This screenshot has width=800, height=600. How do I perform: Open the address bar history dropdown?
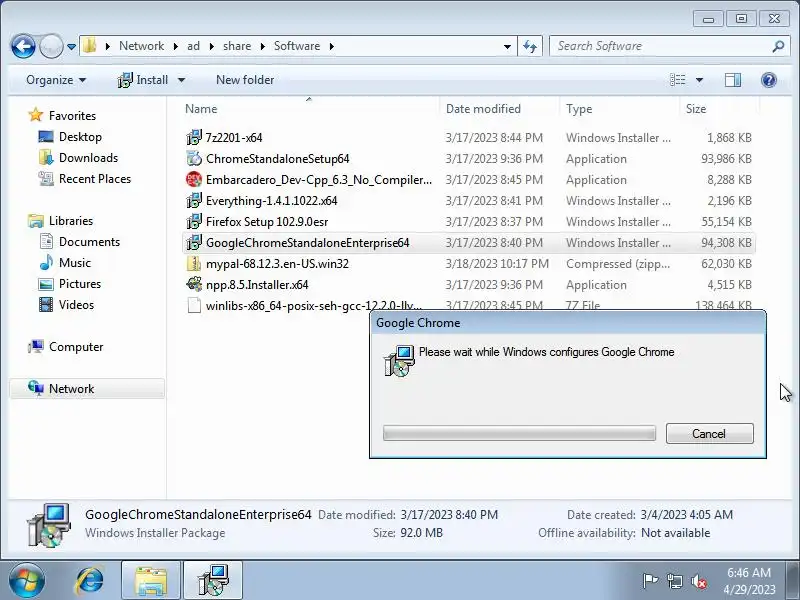coord(507,46)
